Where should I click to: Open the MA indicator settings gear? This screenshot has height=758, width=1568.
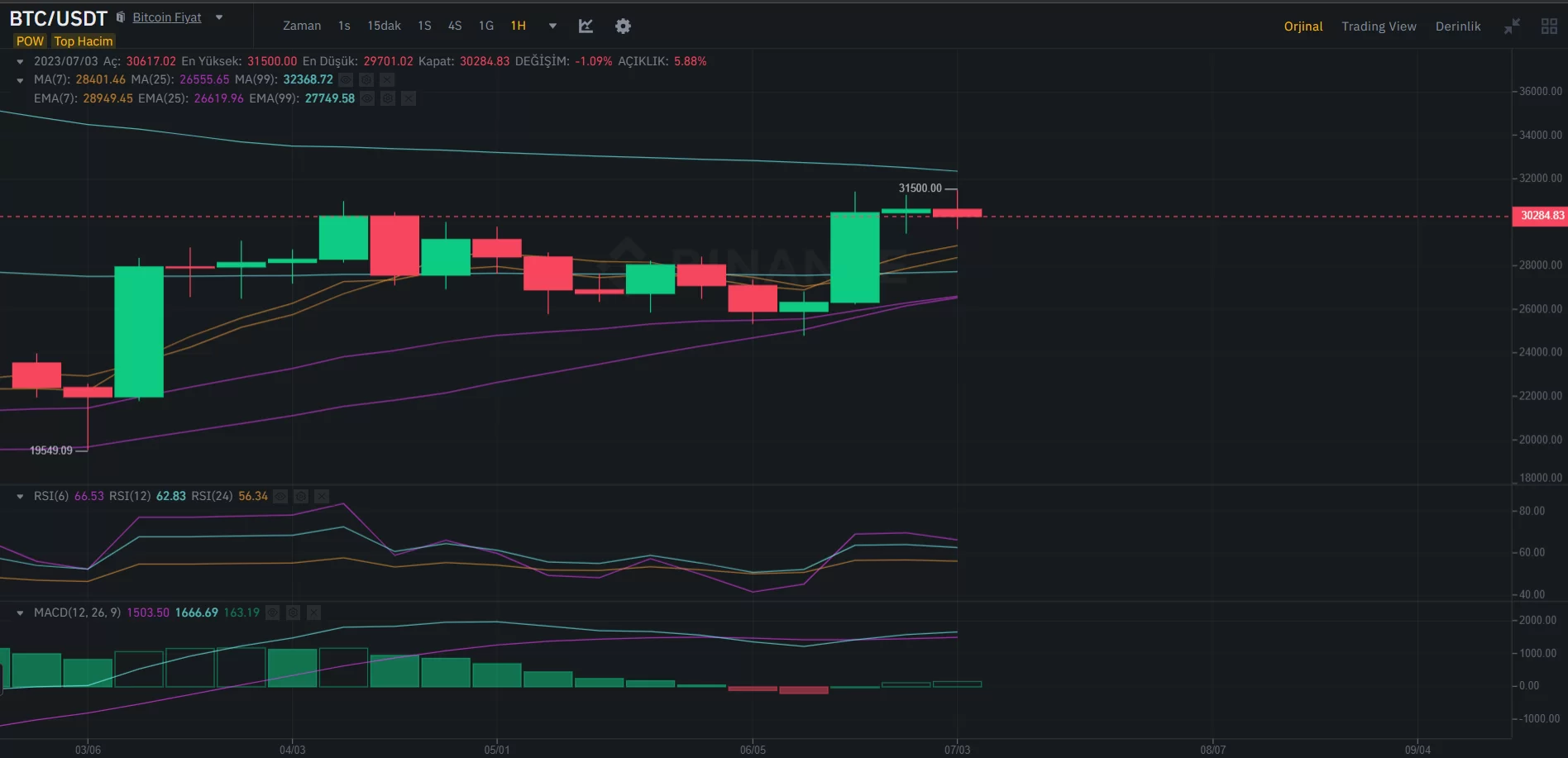pyautogui.click(x=366, y=79)
